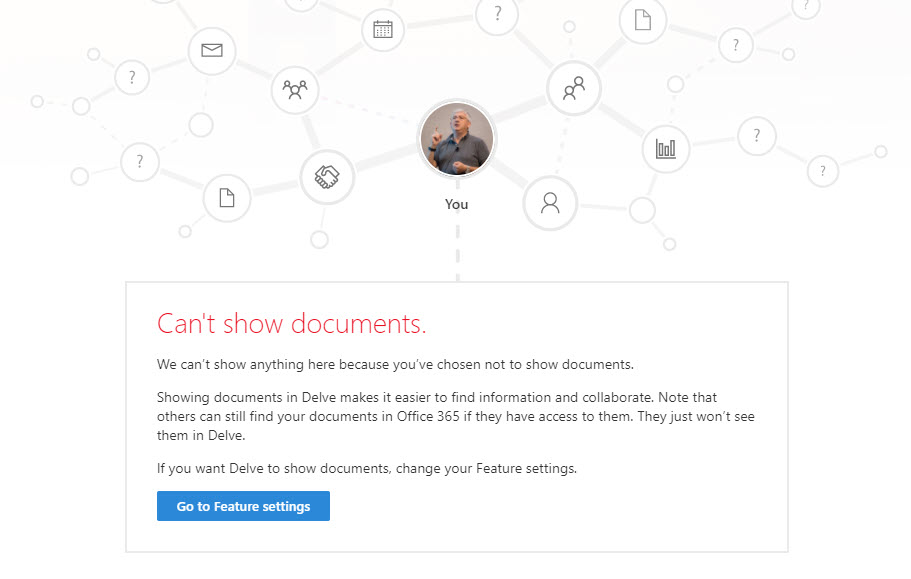911x579 pixels.
Task: Click the Go to Feature settings button
Action: click(x=243, y=506)
